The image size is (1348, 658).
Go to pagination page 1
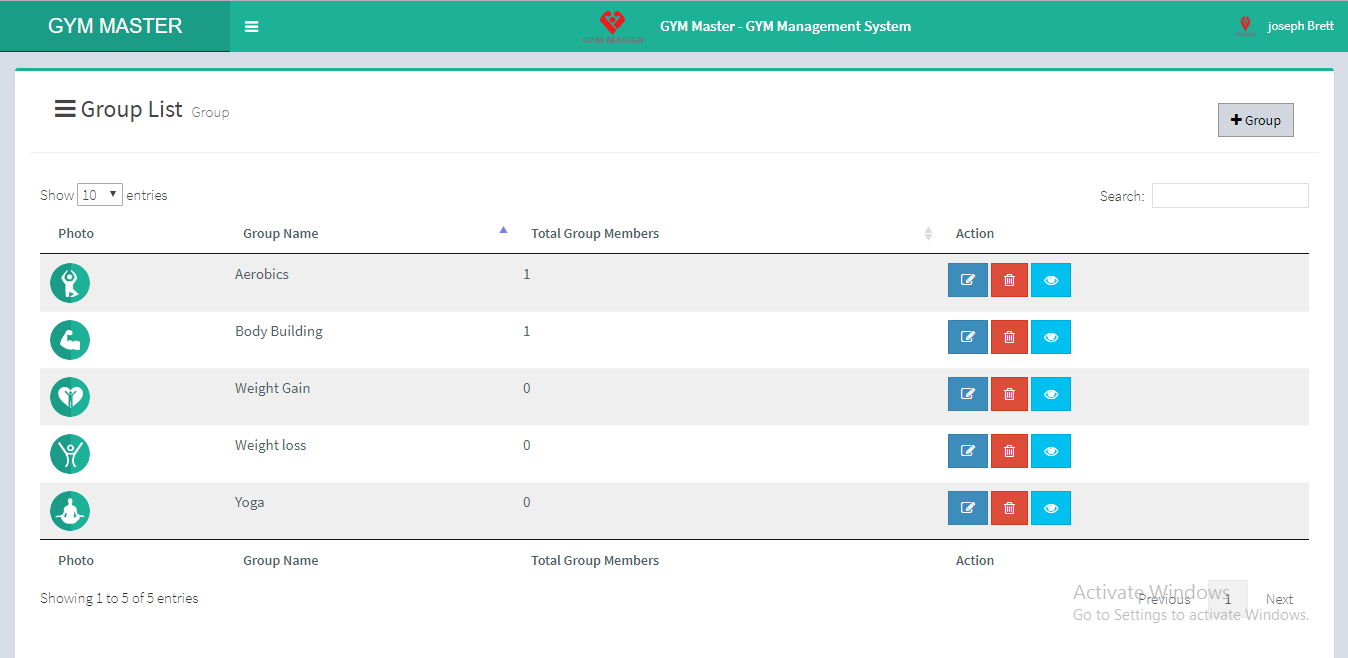click(x=1227, y=599)
